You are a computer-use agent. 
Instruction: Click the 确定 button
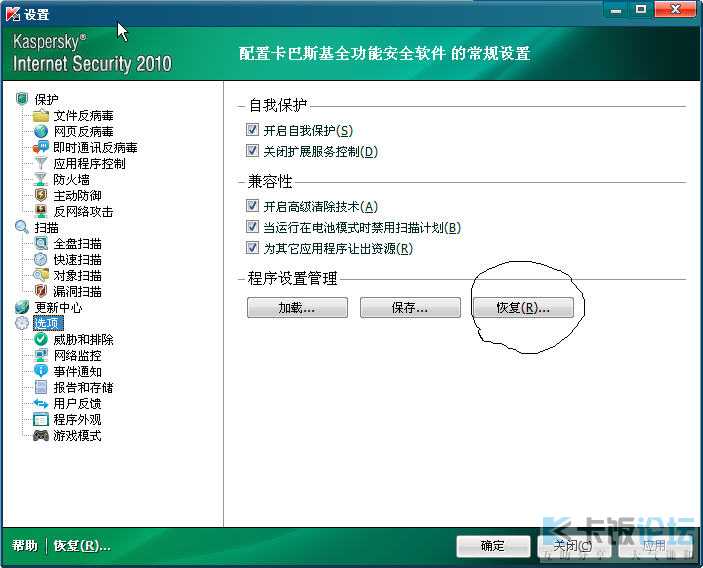tap(493, 546)
